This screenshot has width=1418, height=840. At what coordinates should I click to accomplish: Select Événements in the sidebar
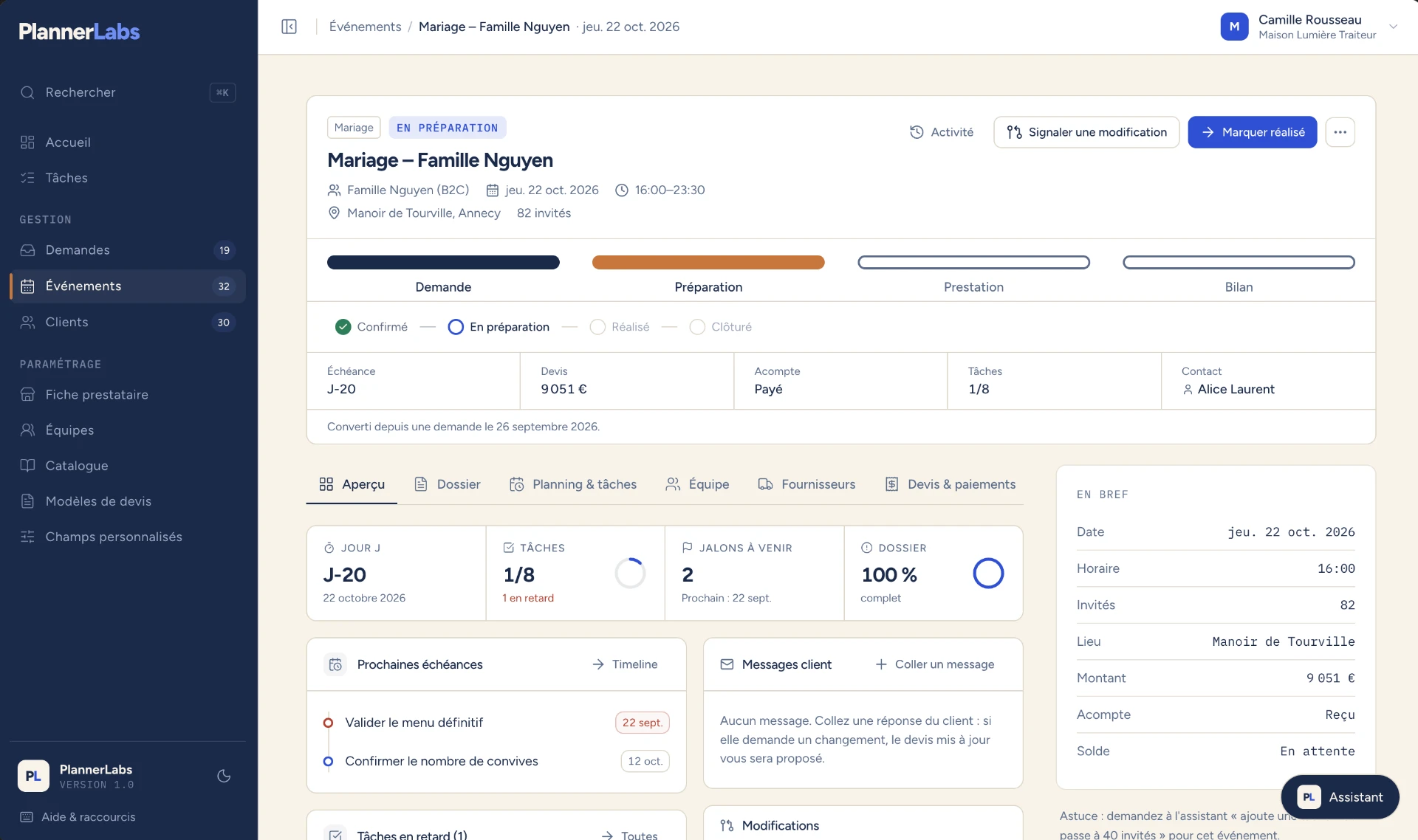click(127, 286)
